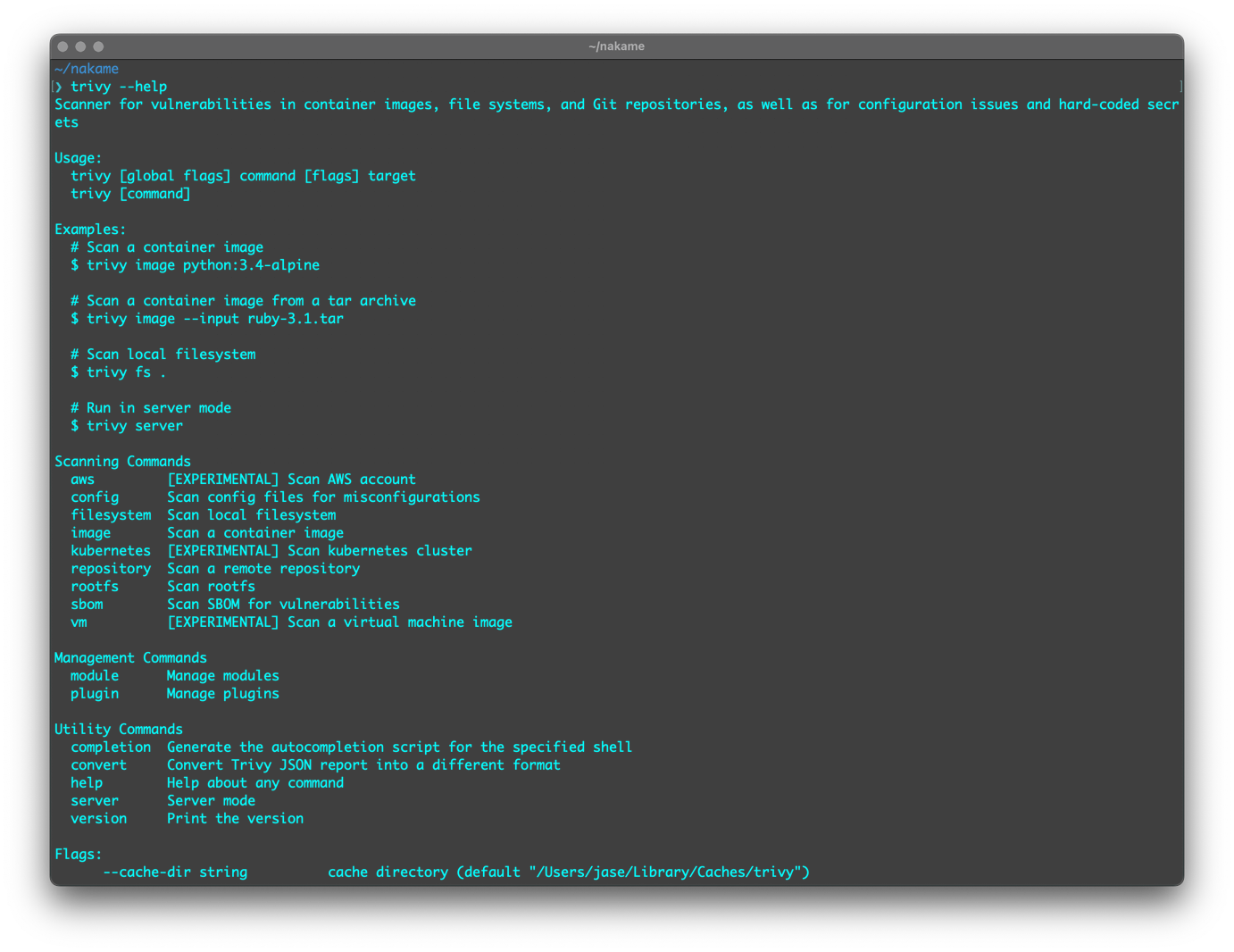Image resolution: width=1234 pixels, height=952 pixels.
Task: Click the 'Usage:' heading in output
Action: 79,158
